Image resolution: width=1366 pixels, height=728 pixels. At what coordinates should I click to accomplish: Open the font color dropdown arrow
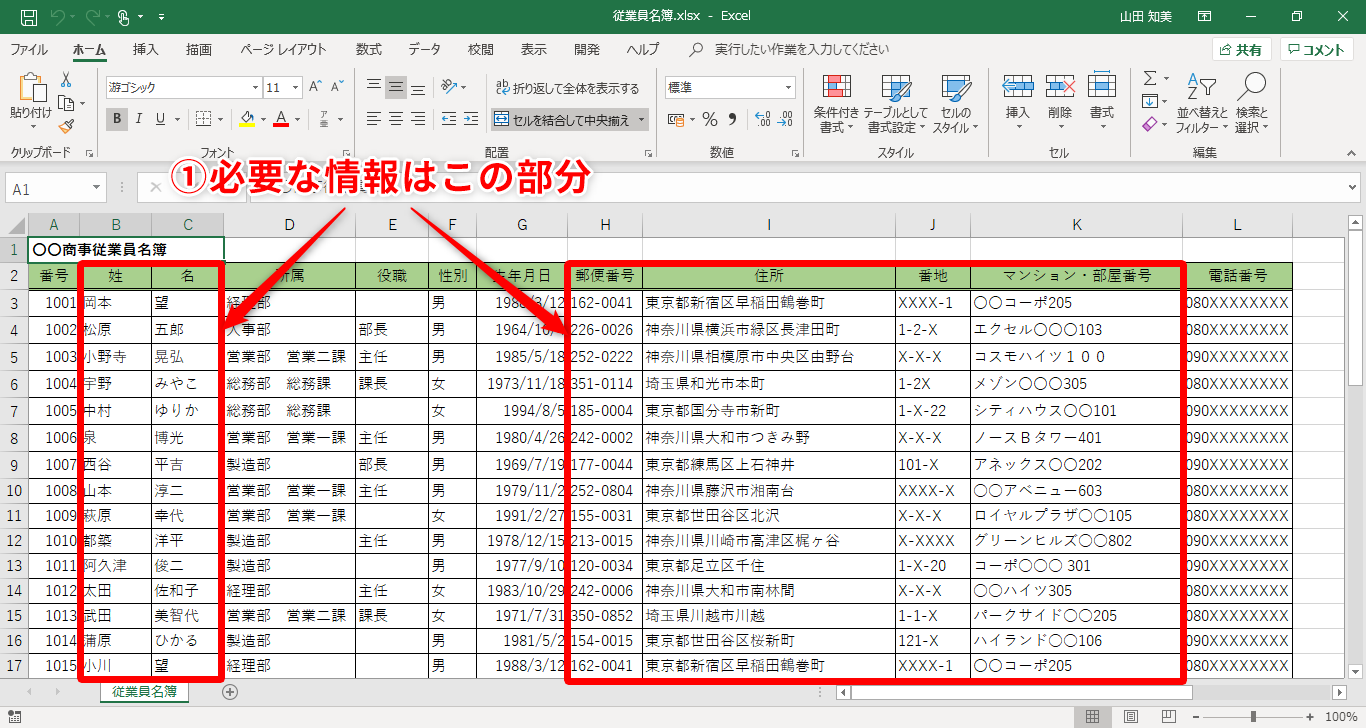(x=298, y=120)
